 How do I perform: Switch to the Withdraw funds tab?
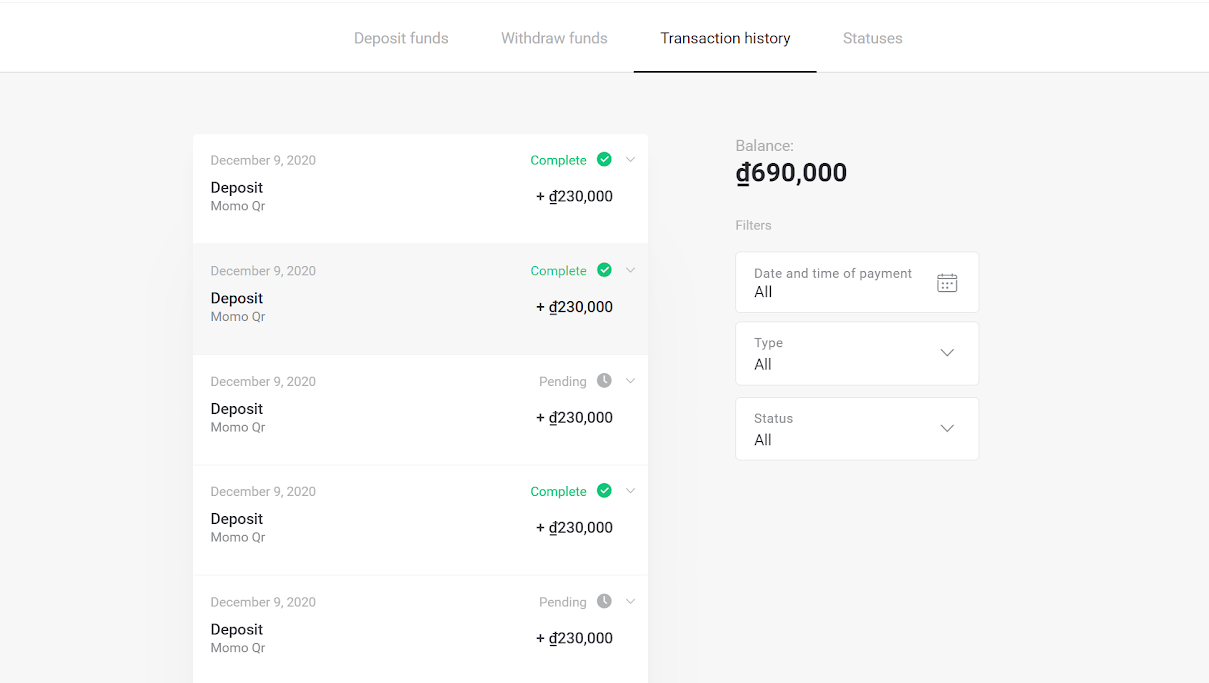click(554, 38)
